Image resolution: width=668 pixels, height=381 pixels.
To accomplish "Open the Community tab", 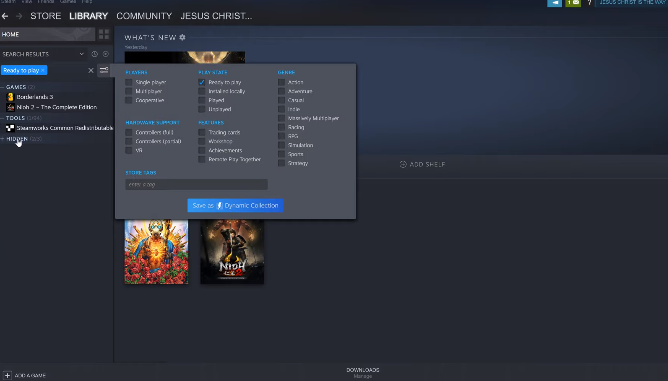I will (x=144, y=16).
